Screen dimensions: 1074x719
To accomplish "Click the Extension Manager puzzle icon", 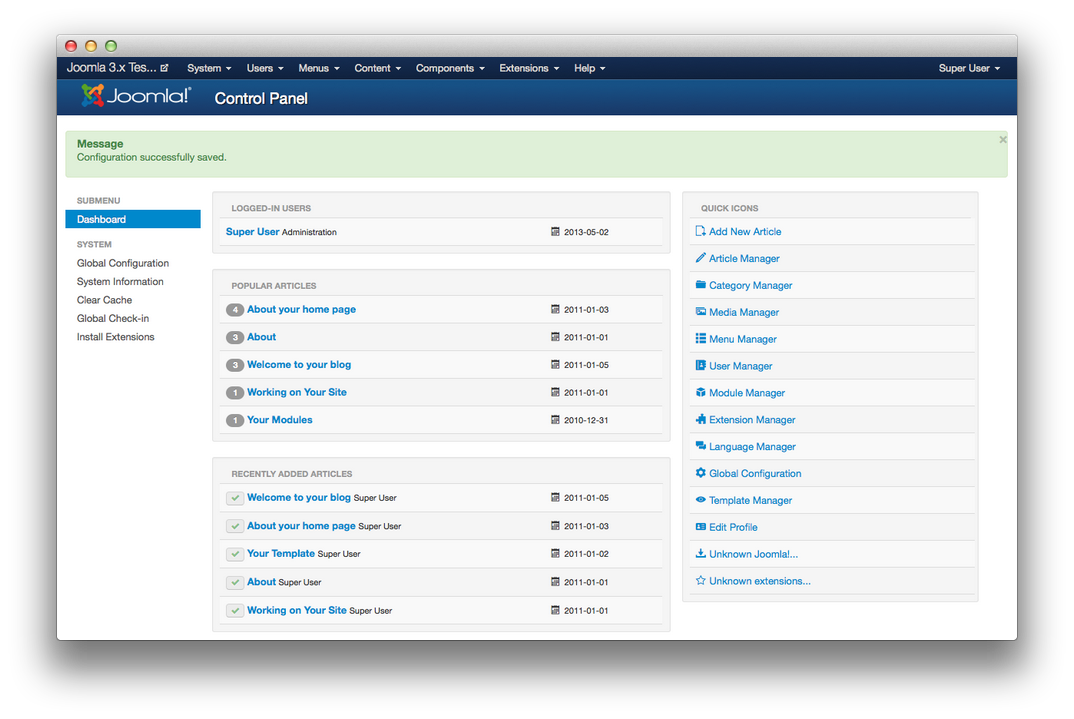I will (x=701, y=420).
